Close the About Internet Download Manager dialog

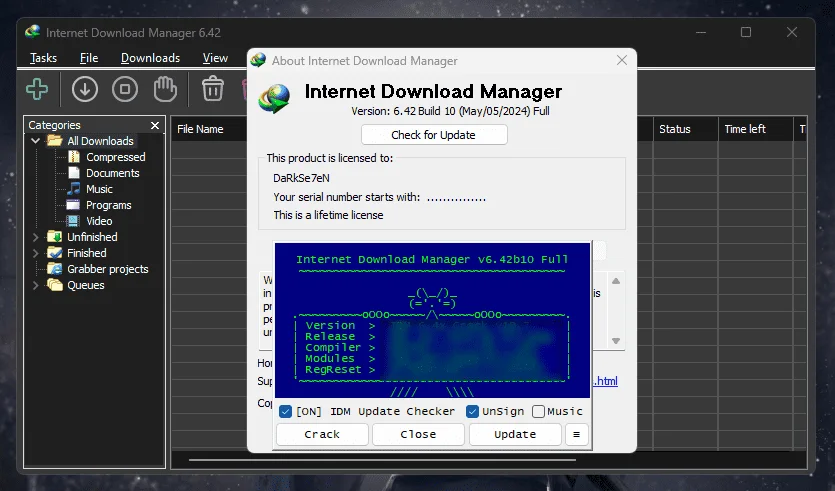[621, 60]
